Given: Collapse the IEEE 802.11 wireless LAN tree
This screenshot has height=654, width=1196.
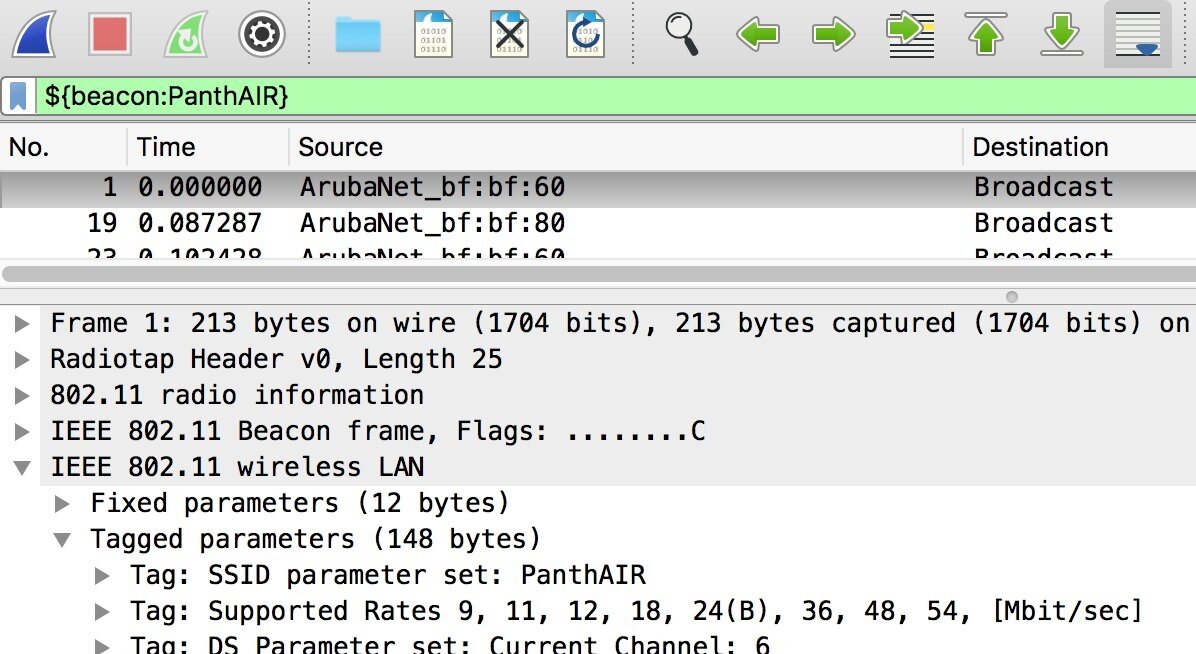Looking at the screenshot, I should pos(22,466).
